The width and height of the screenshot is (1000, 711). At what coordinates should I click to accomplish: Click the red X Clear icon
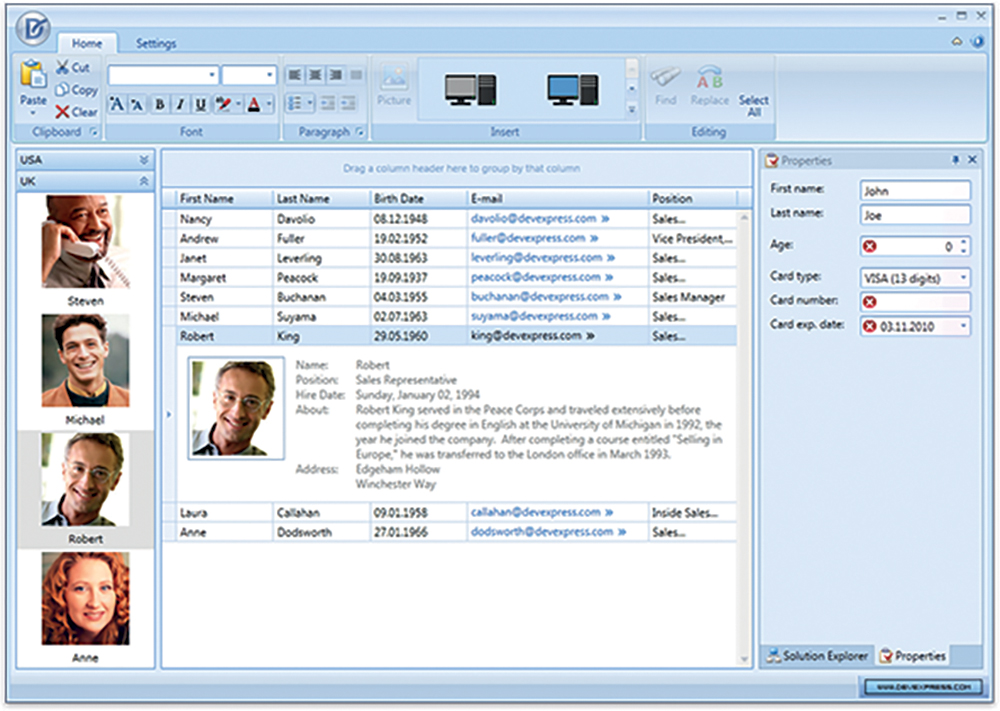tap(62, 112)
